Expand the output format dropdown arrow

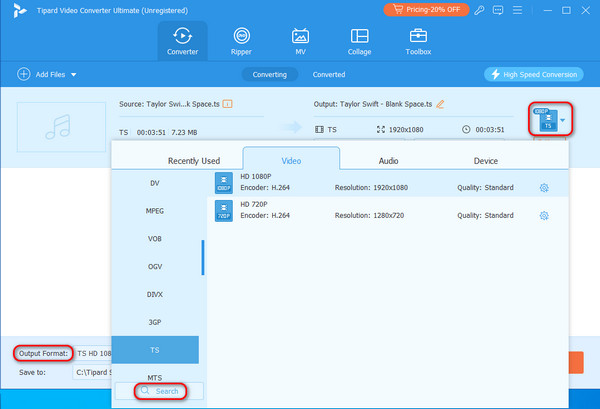click(562, 120)
